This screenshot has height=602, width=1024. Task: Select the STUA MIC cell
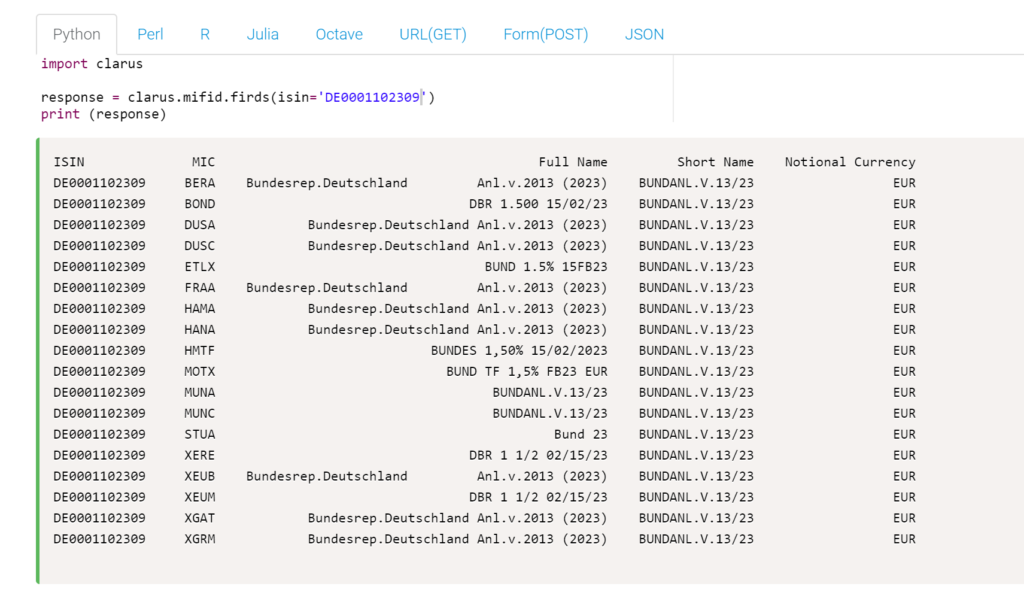point(199,434)
